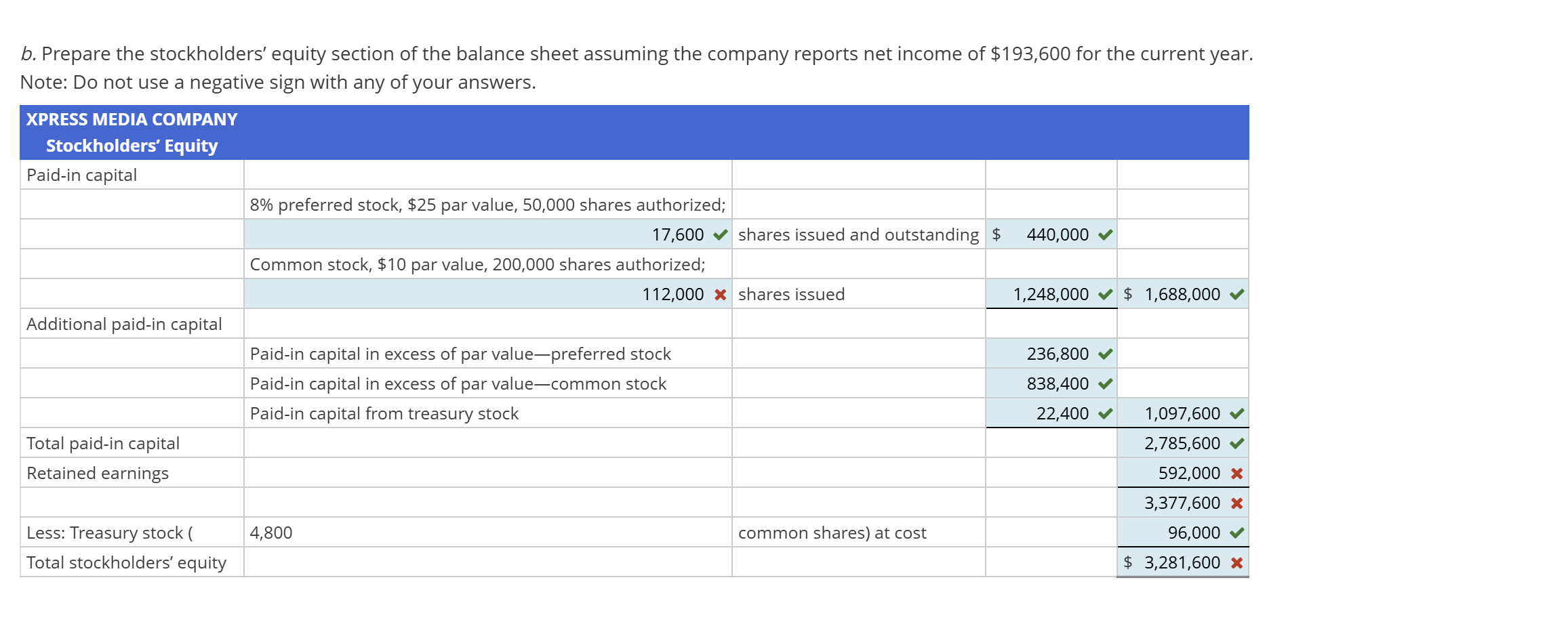Click the Paid-in capital from treasury stock label
This screenshot has height=622, width=1568.
tap(384, 413)
